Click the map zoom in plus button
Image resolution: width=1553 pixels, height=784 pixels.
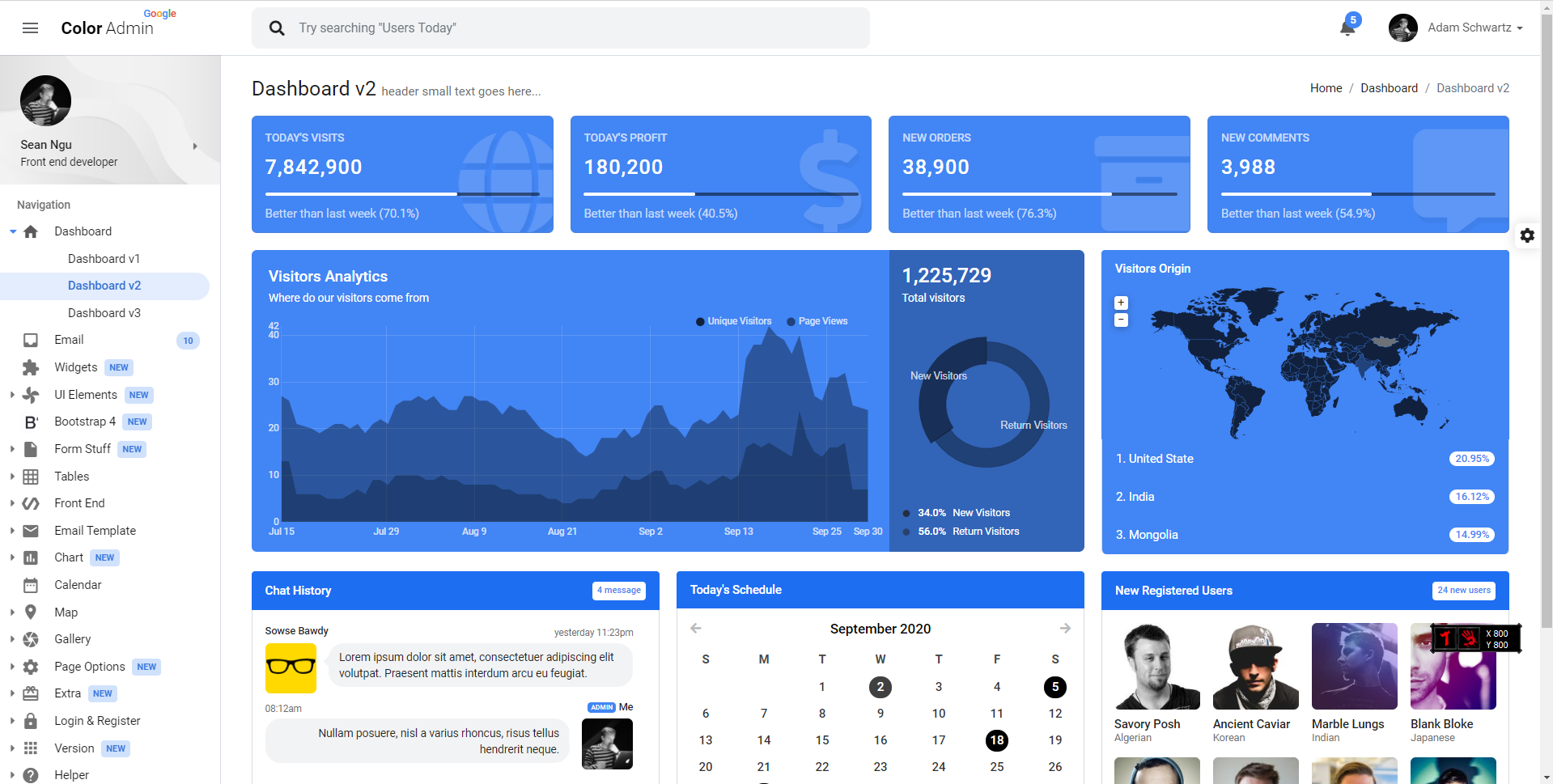pyautogui.click(x=1121, y=303)
